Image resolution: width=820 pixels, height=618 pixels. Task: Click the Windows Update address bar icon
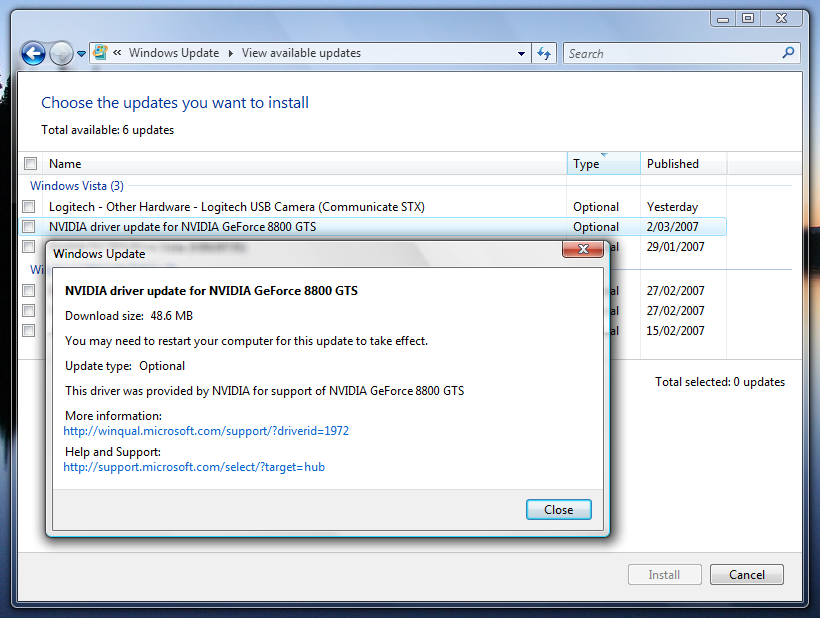point(100,53)
